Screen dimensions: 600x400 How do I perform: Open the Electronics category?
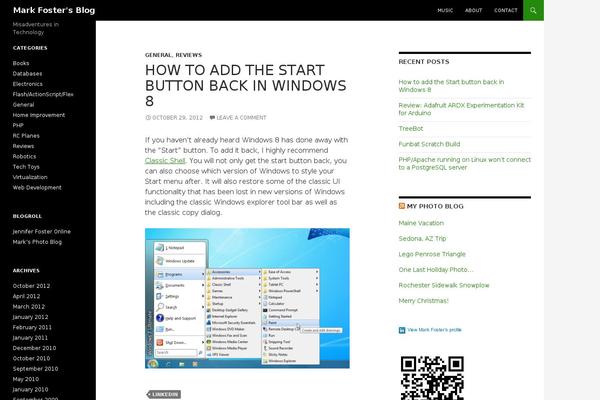coord(28,84)
